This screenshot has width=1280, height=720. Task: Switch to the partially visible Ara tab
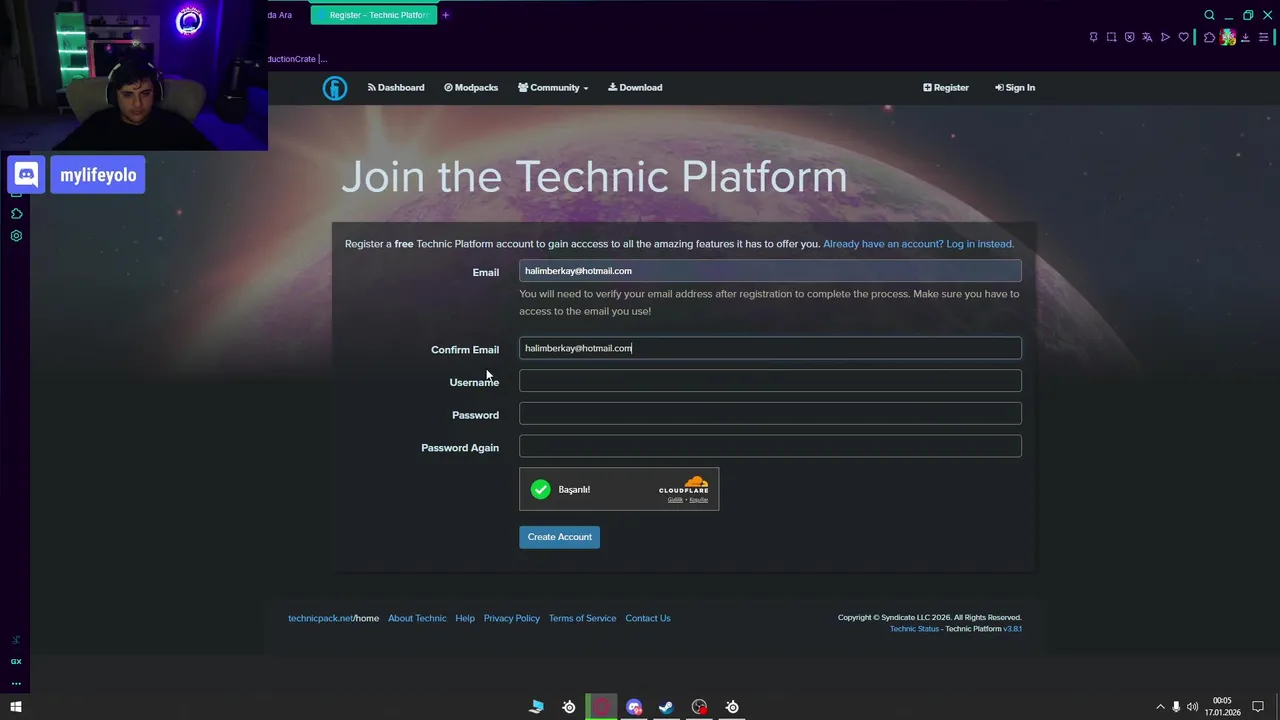[x=280, y=15]
